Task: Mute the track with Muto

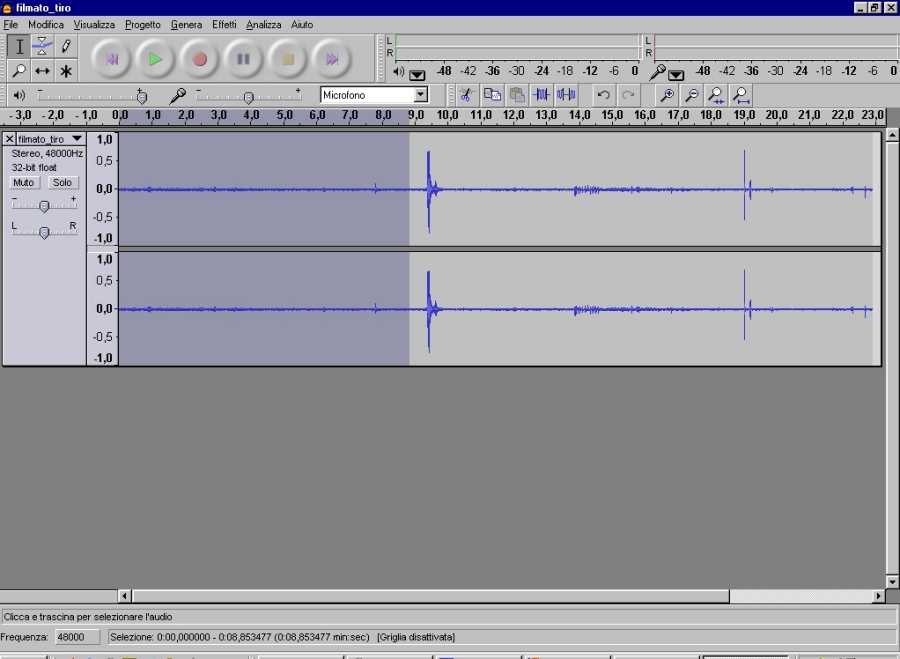Action: [x=24, y=183]
